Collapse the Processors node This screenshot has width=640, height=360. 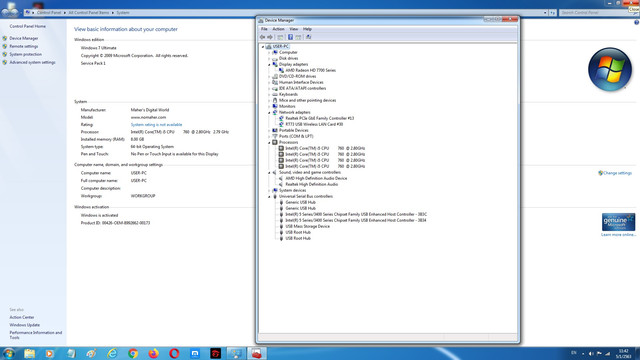click(269, 142)
